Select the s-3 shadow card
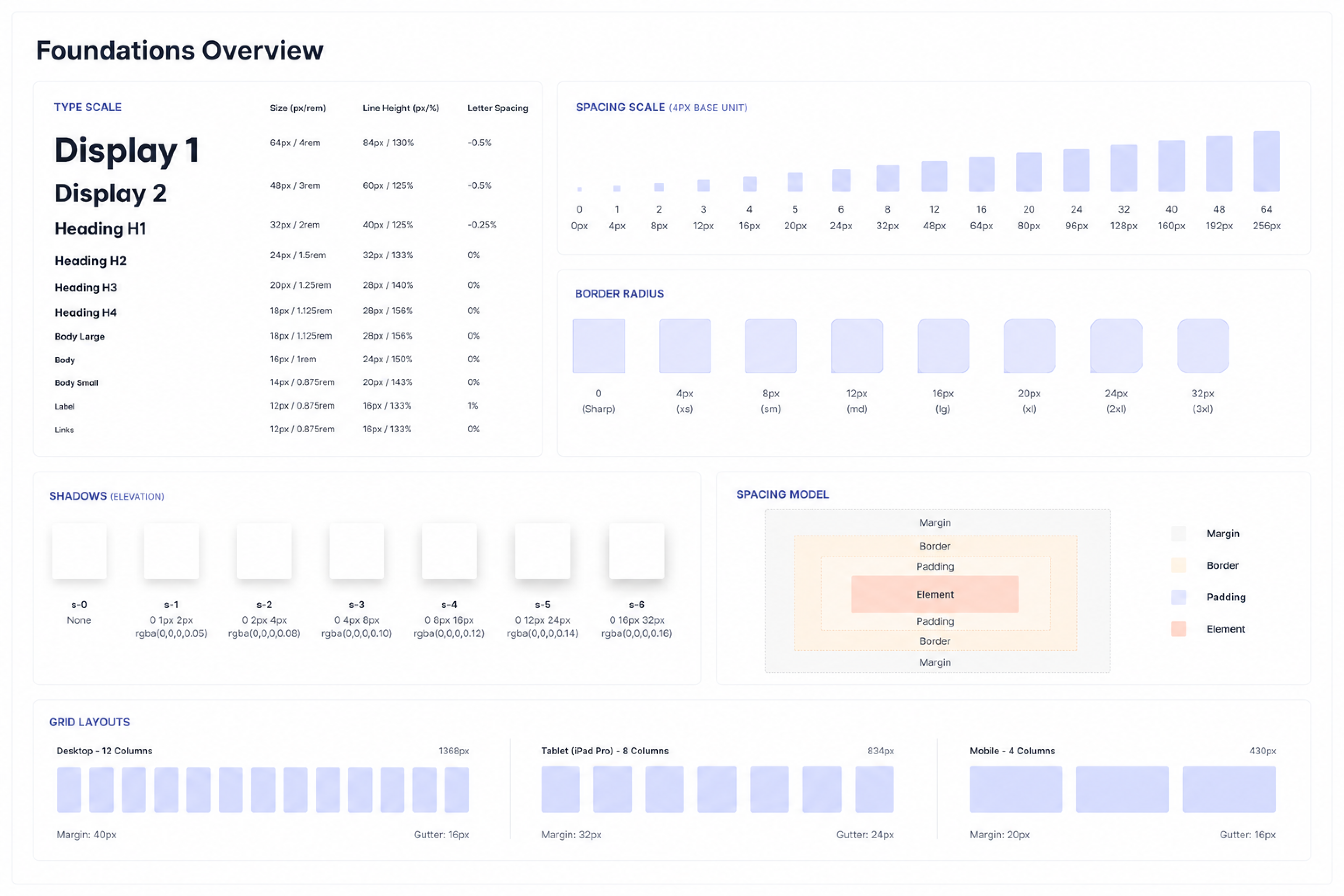The image size is (1344, 896). pyautogui.click(x=357, y=551)
